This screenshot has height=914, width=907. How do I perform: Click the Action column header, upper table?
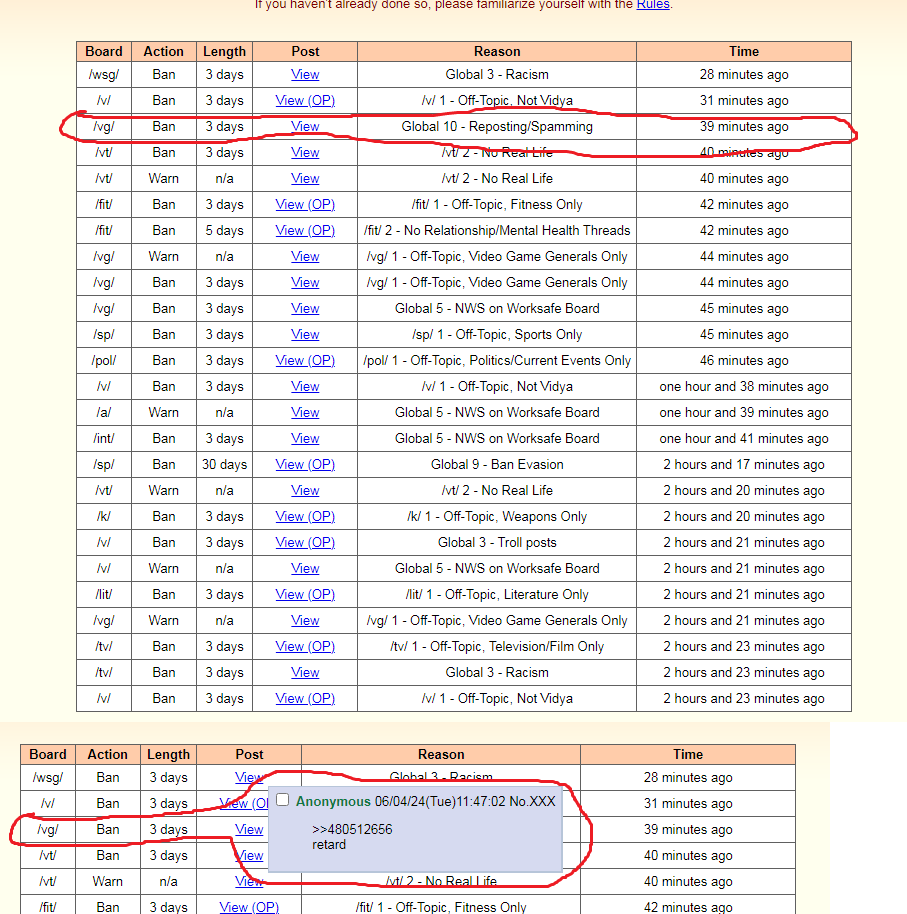tap(164, 51)
